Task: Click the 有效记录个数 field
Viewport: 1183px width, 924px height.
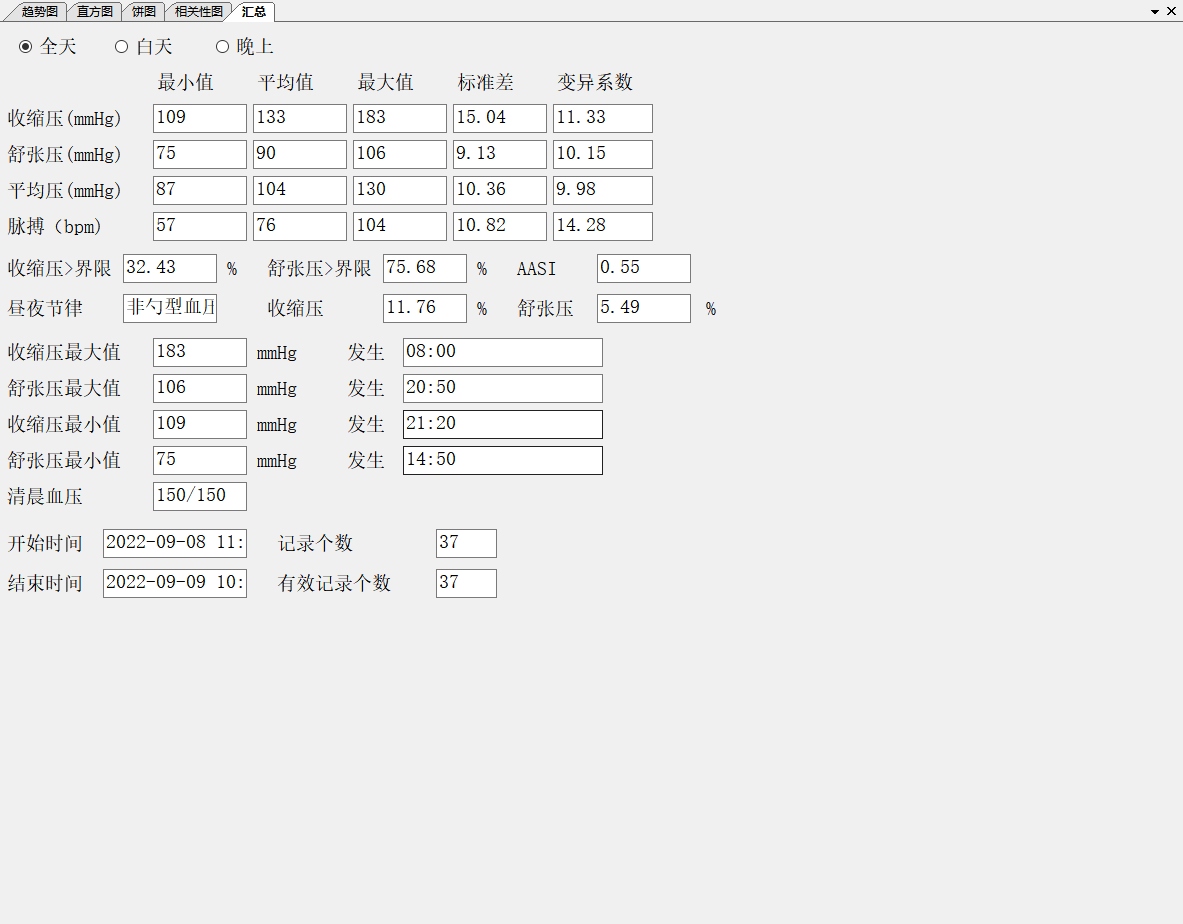Action: pos(466,583)
